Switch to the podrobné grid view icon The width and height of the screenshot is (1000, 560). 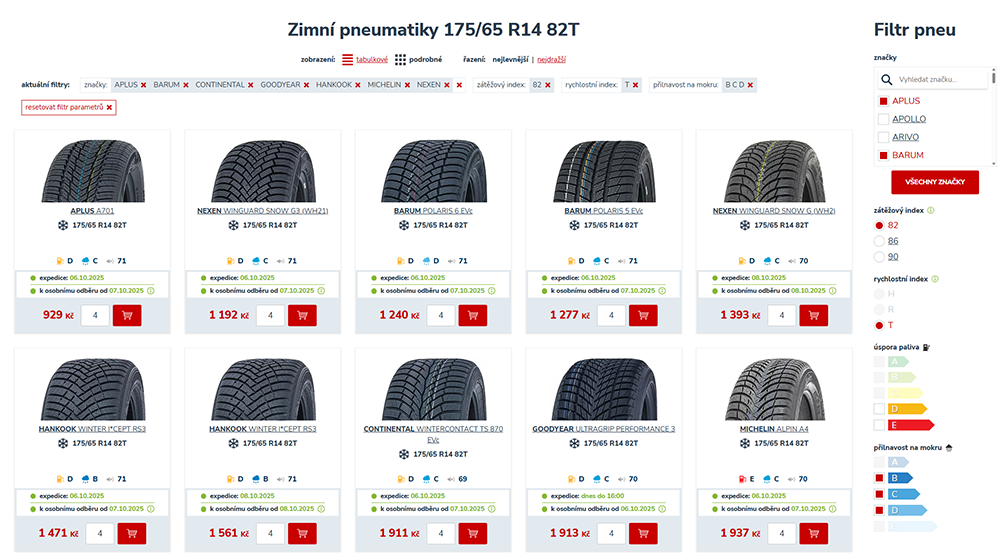point(401,60)
